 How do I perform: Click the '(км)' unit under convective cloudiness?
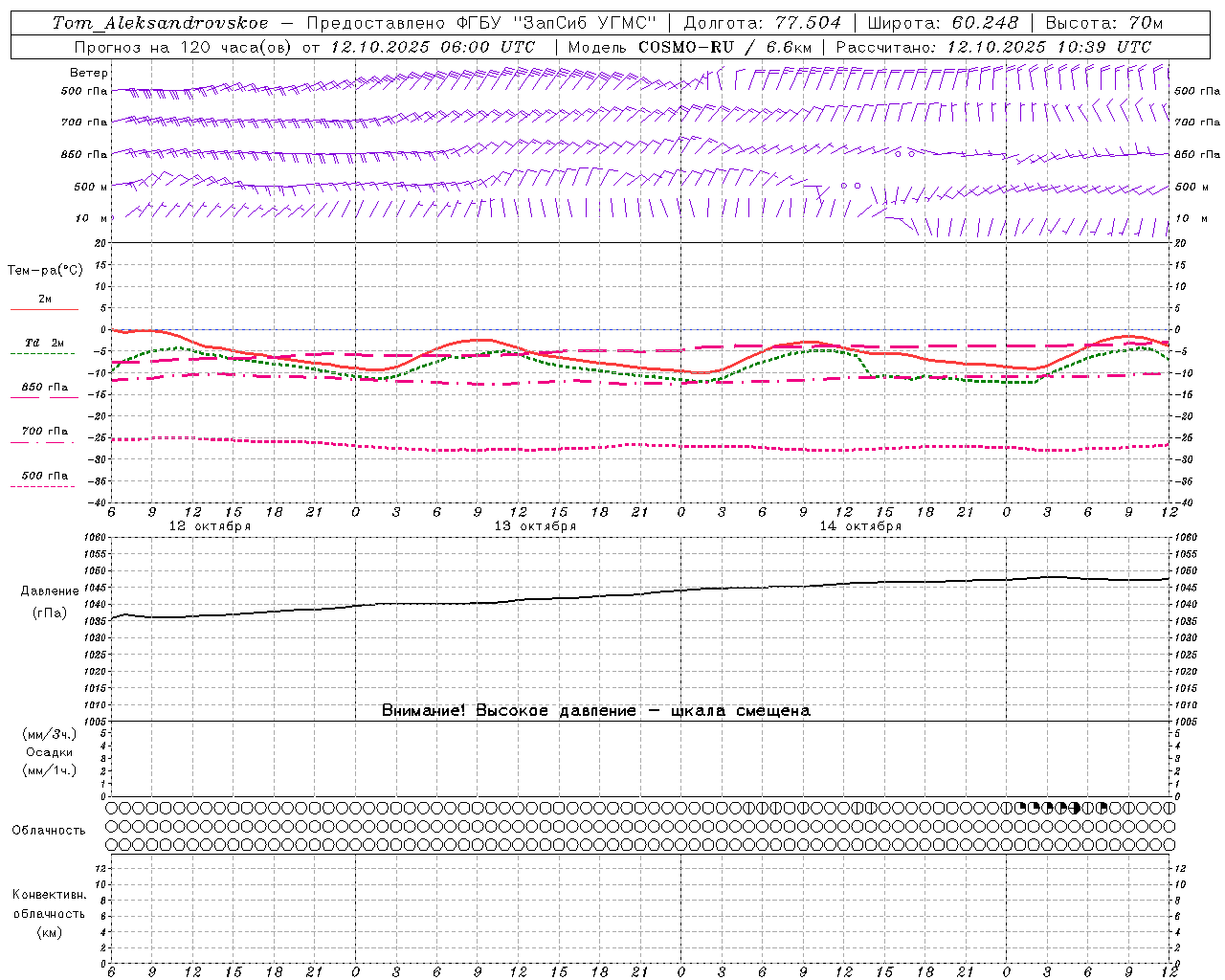coord(50,932)
